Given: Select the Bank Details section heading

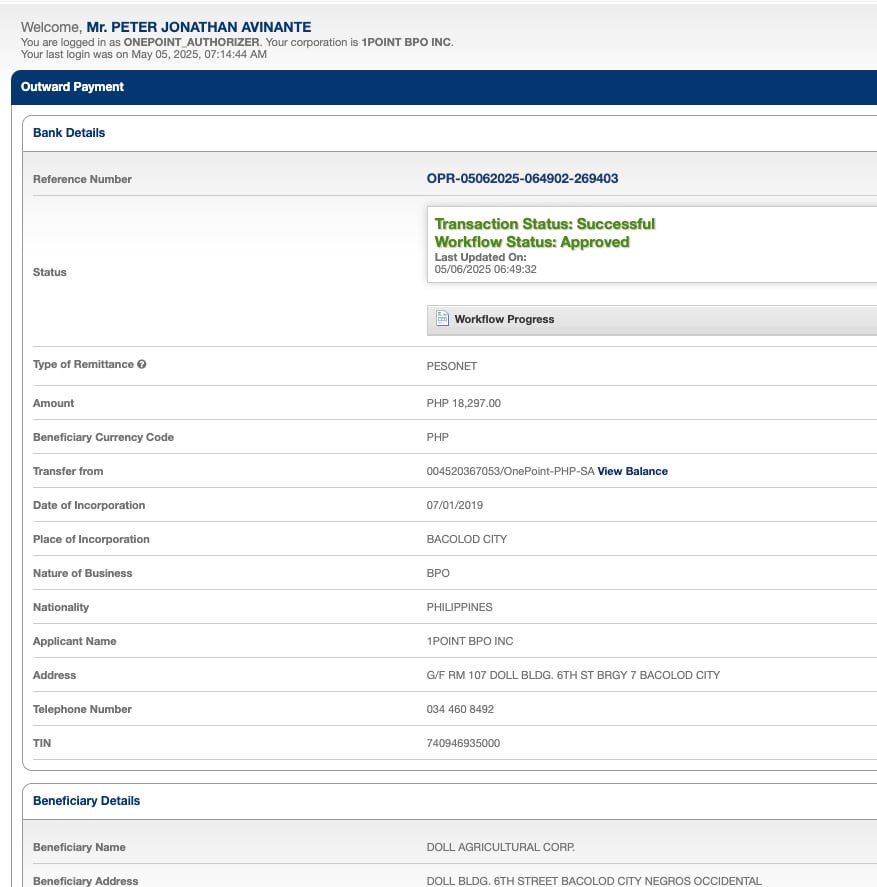Looking at the screenshot, I should pyautogui.click(x=69, y=133).
